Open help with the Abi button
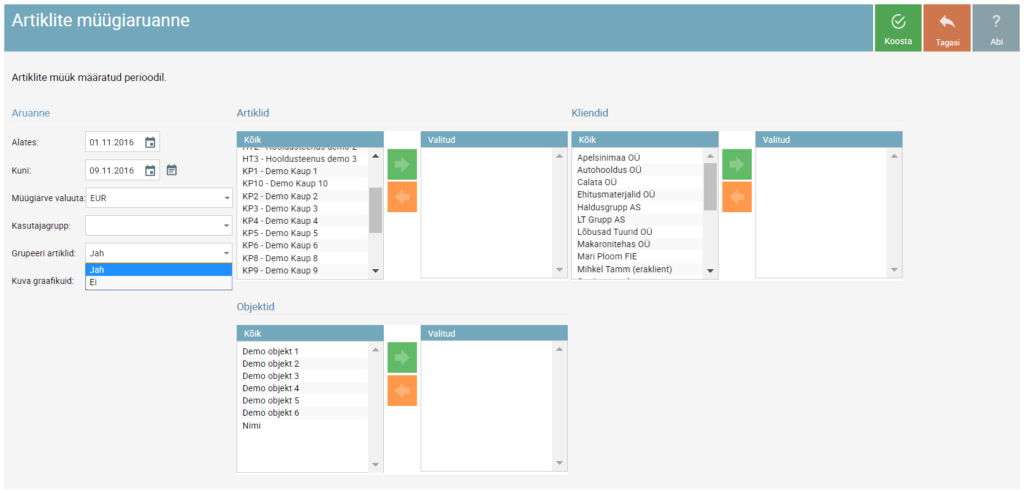 996,28
